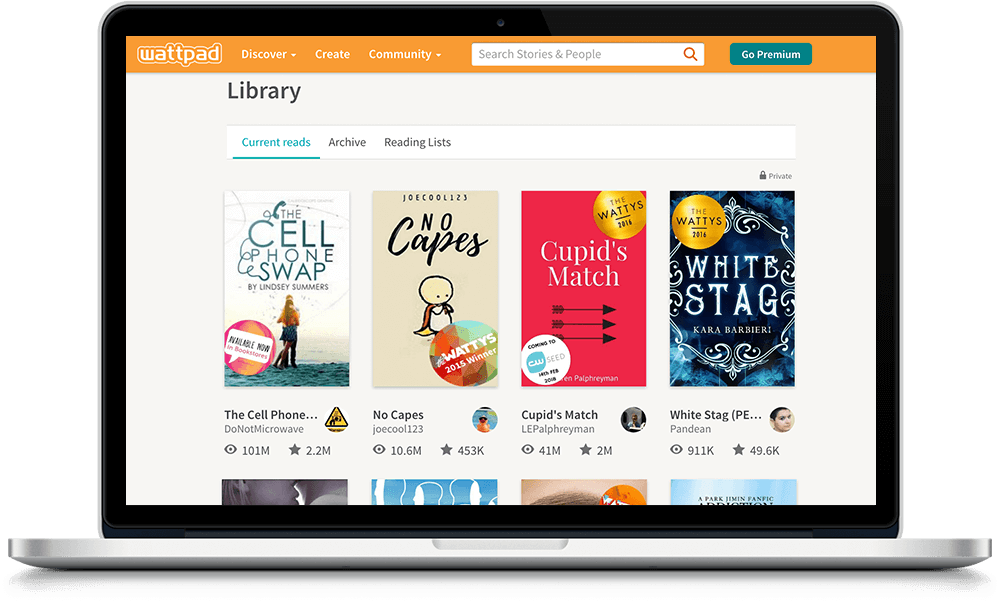Click the Wattpad logo
Viewport: 1000px width, 604px height.
tap(178, 54)
